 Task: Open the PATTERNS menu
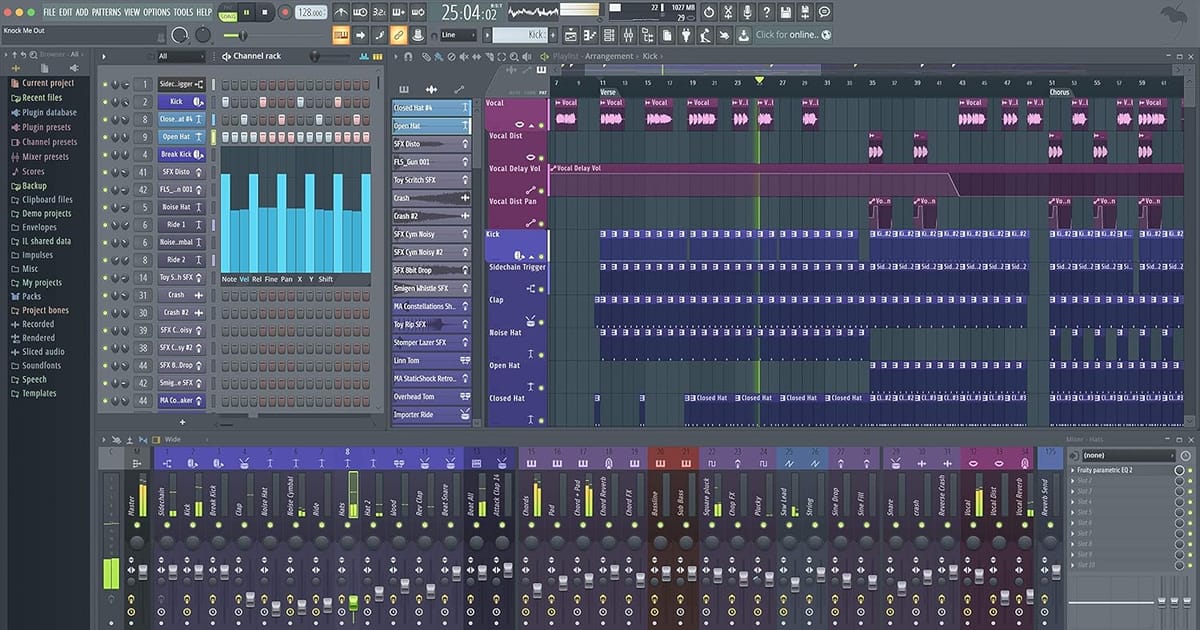[x=105, y=12]
